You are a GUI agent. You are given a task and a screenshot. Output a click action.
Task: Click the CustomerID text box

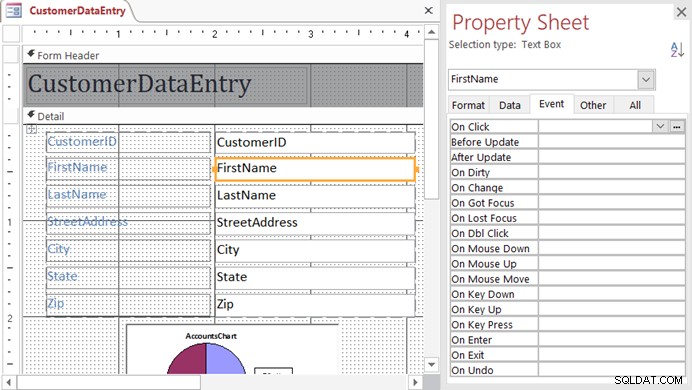[x=315, y=142]
